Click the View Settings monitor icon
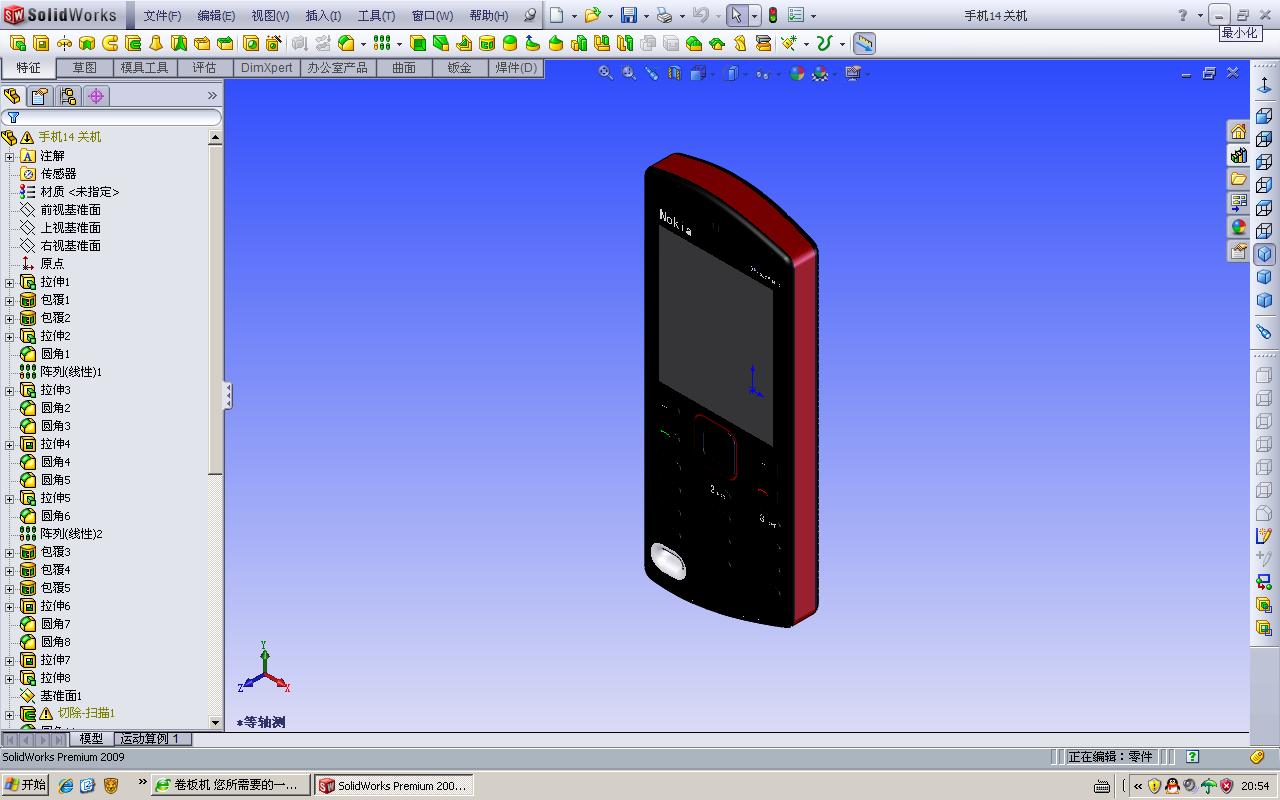Screen dimensions: 1280x800 tap(853, 73)
